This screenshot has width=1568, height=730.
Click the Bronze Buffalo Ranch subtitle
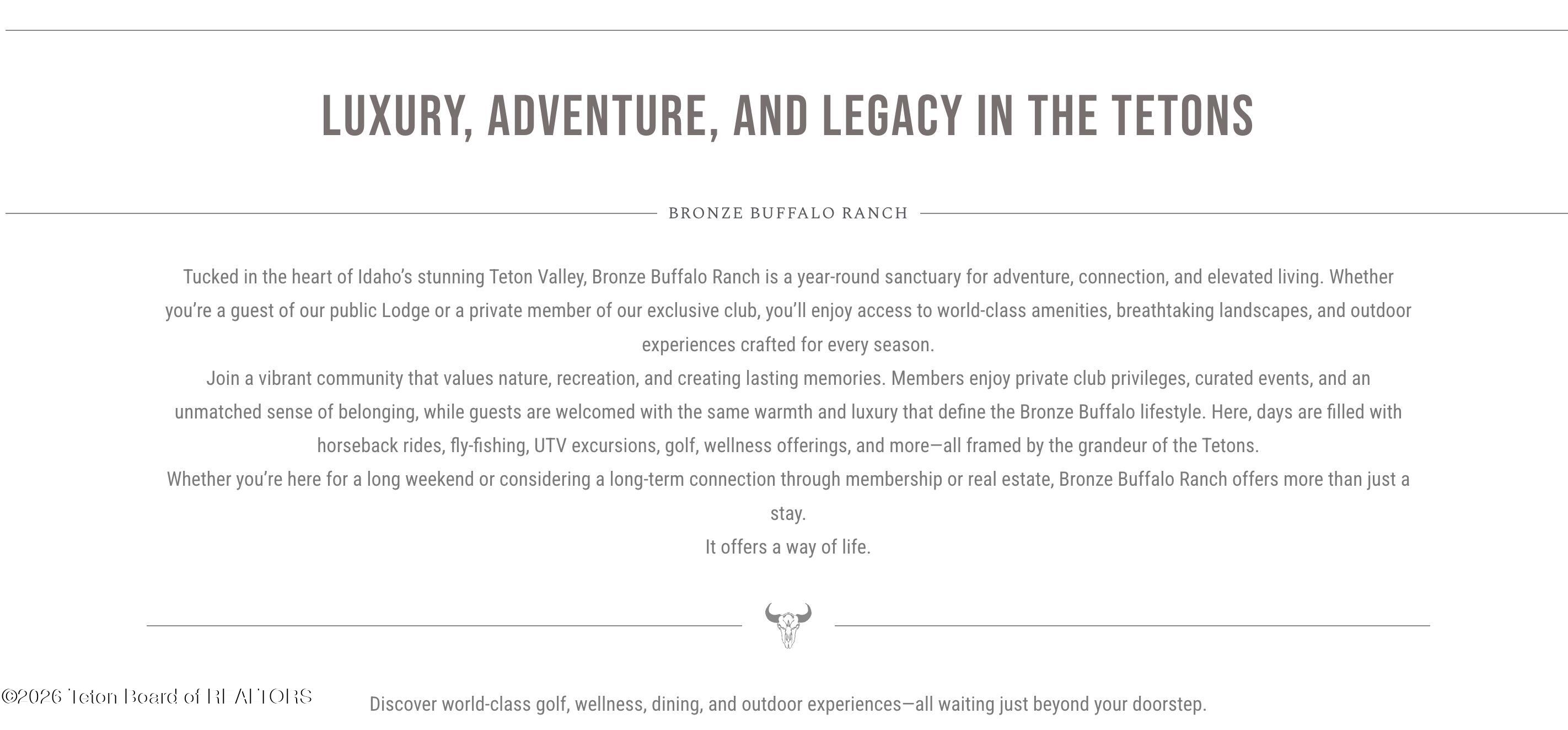pyautogui.click(x=788, y=213)
